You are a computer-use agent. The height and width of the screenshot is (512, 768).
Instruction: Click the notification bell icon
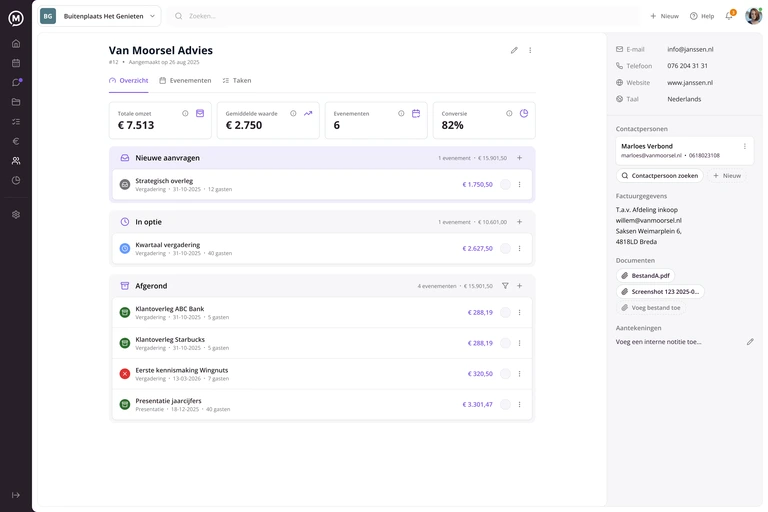coord(729,16)
